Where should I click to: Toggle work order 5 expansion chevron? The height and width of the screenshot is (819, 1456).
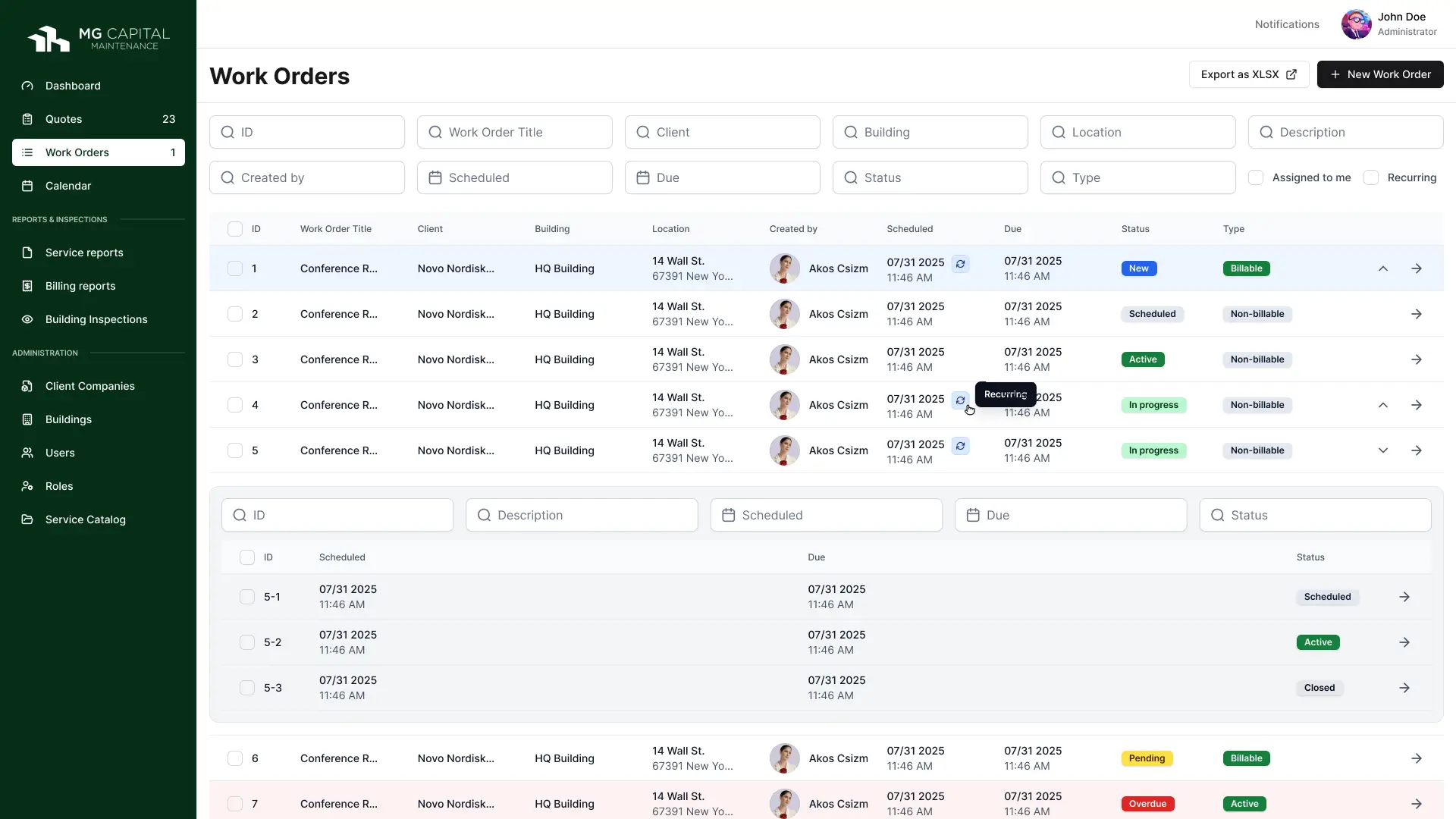tap(1382, 450)
